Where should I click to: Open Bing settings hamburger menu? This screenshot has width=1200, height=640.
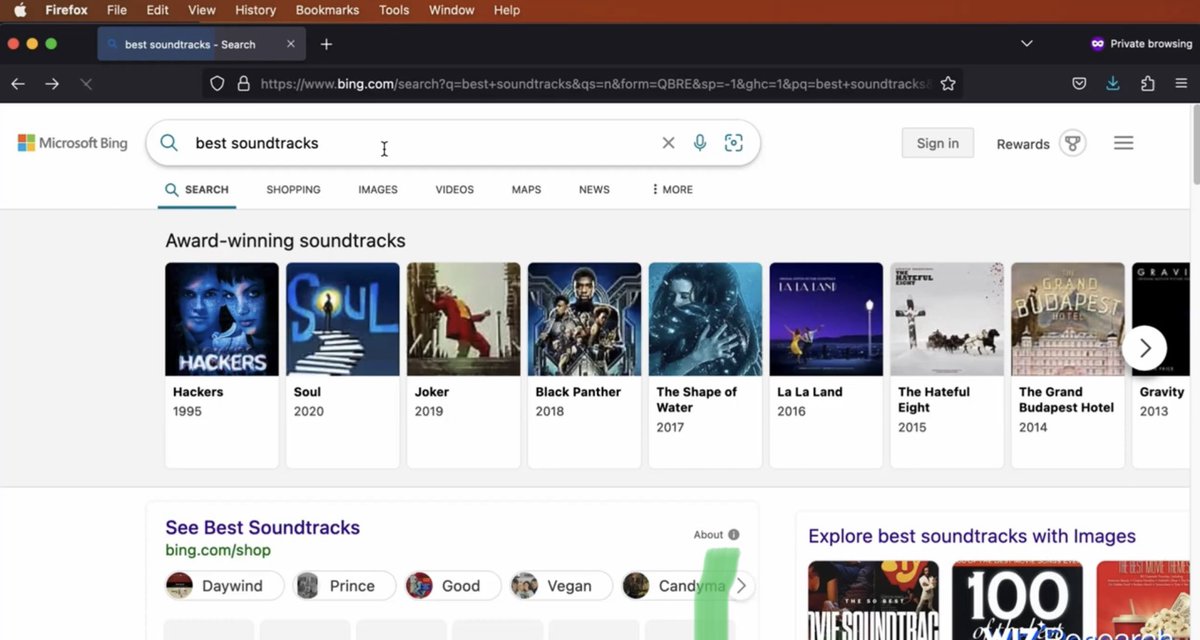point(1124,143)
